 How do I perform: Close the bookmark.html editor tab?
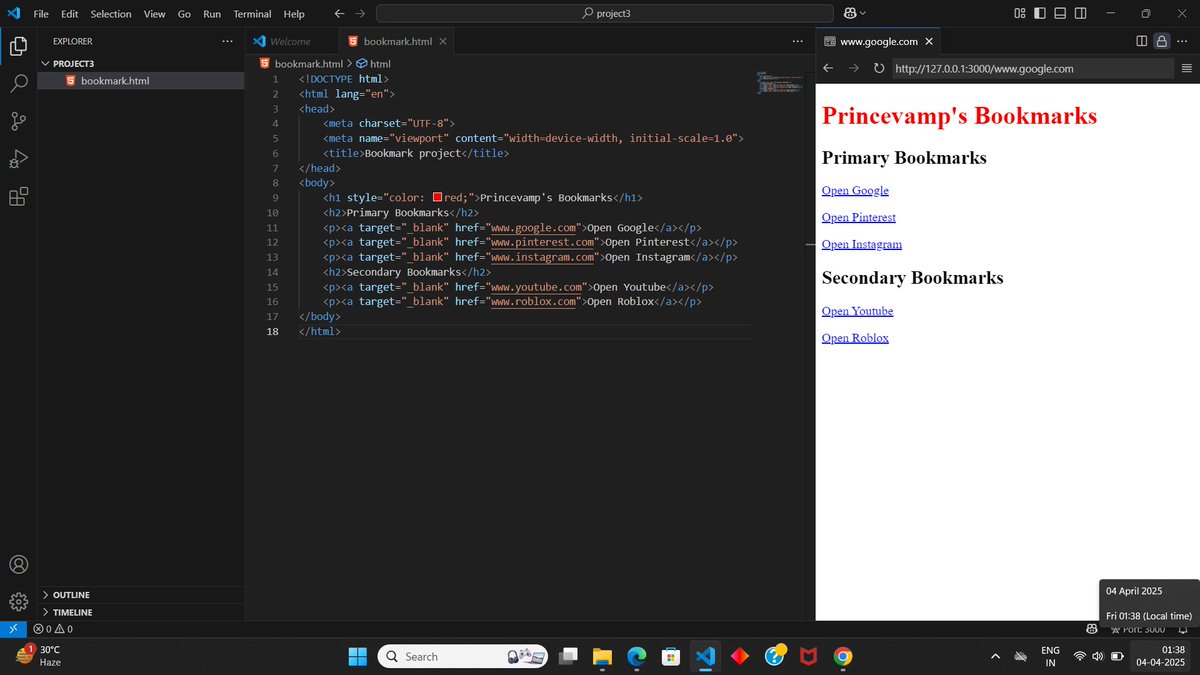pos(443,41)
